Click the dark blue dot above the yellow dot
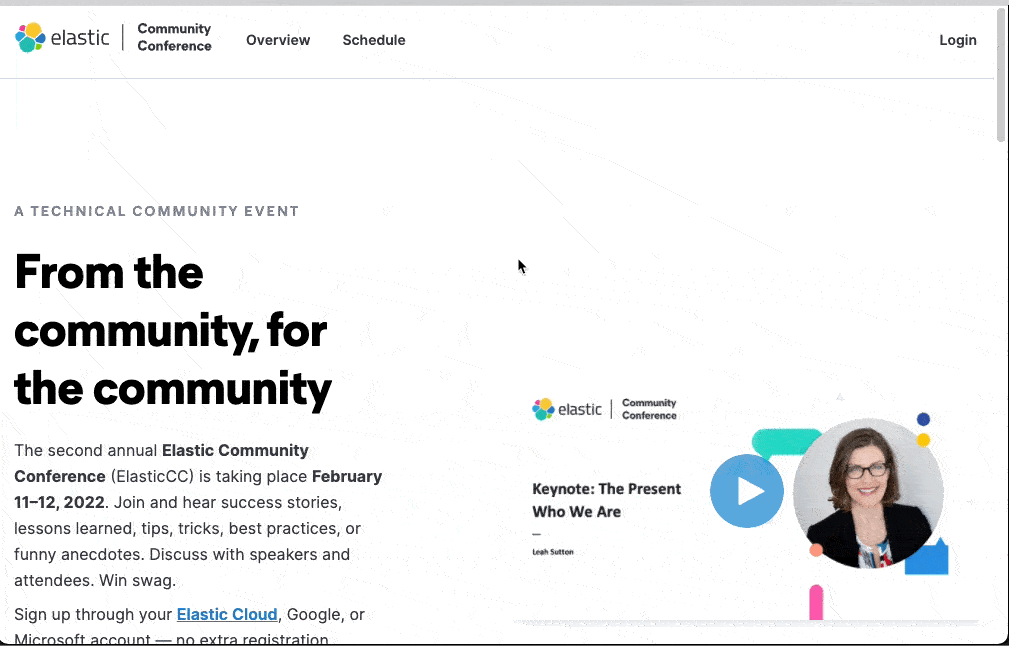Screen dimensions: 1009x646 tap(921, 419)
